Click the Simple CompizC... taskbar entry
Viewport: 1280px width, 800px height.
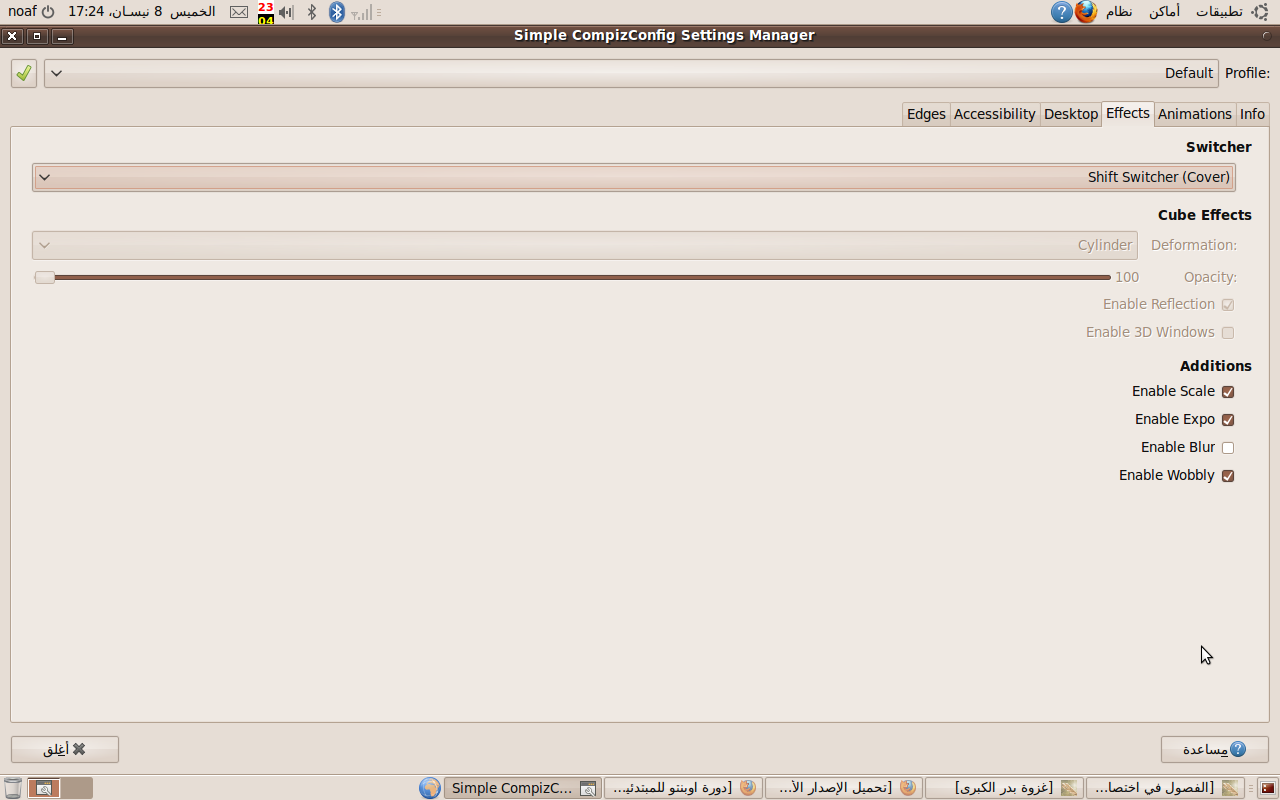[522, 788]
